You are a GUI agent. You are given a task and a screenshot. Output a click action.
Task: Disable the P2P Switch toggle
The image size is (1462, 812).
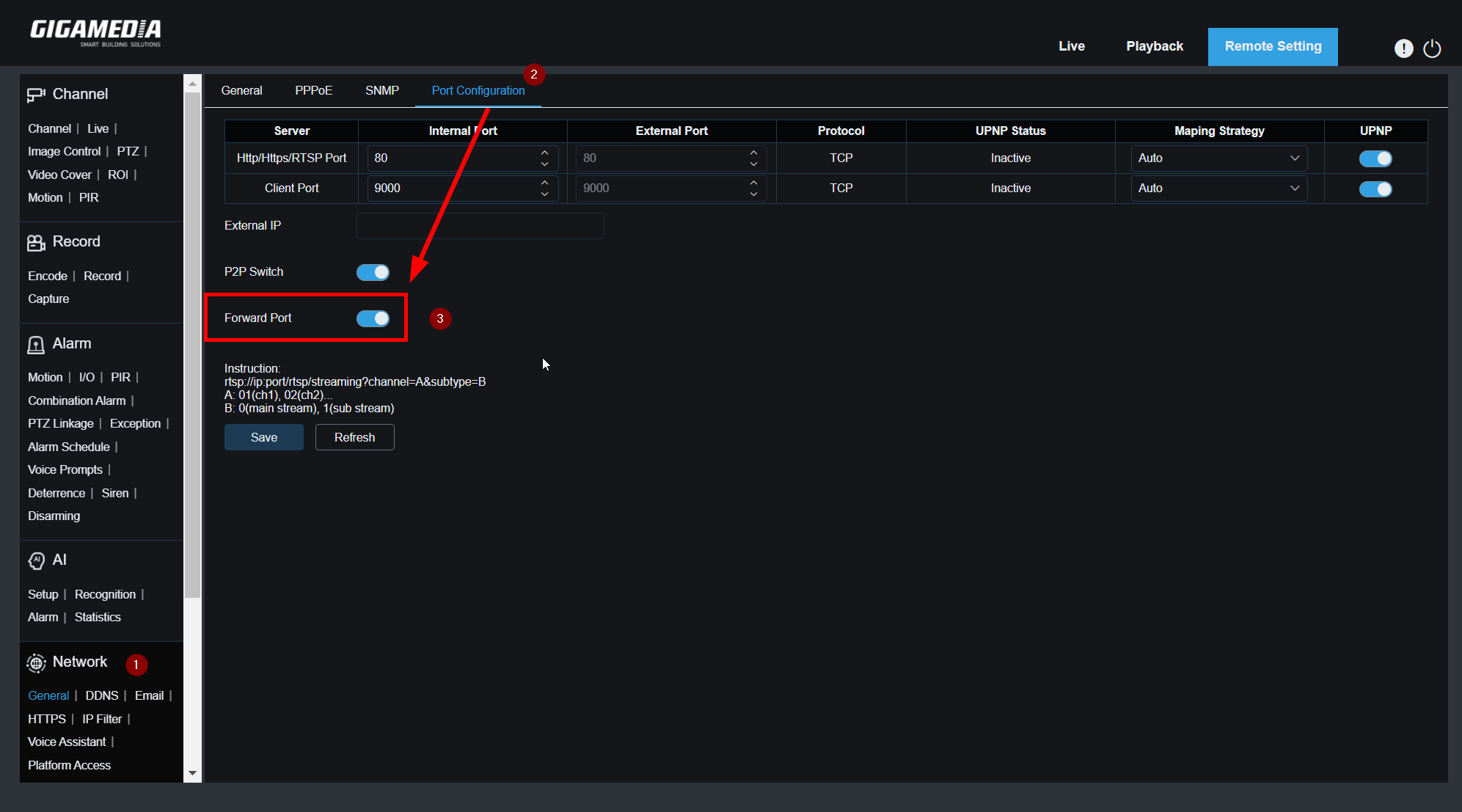click(373, 272)
